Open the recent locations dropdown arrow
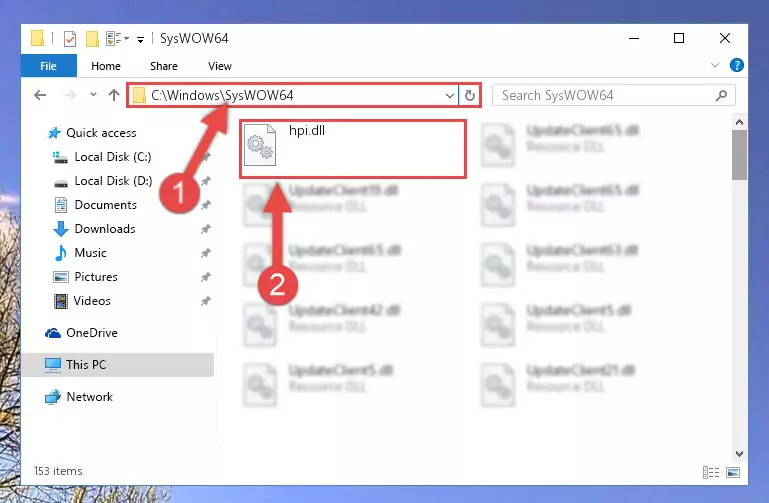 pyautogui.click(x=93, y=95)
